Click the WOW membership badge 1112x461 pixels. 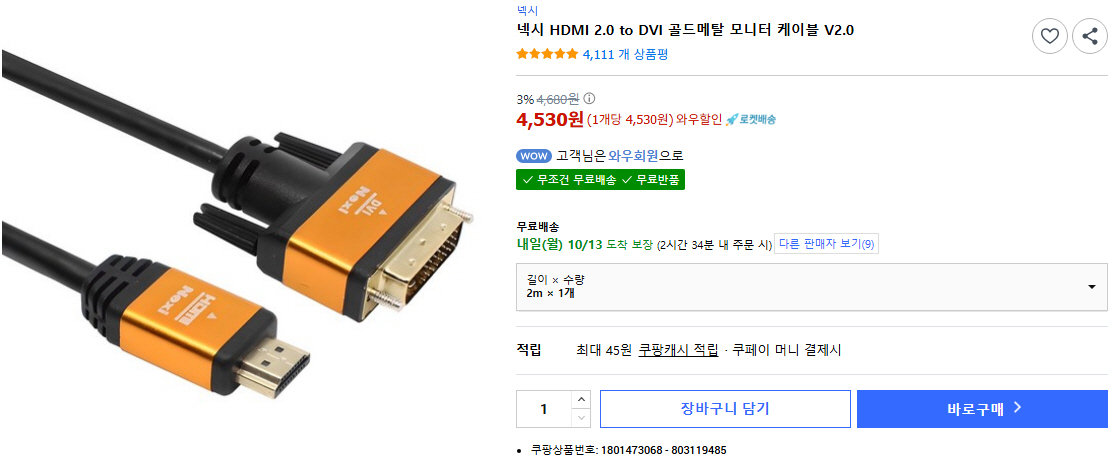click(533, 156)
